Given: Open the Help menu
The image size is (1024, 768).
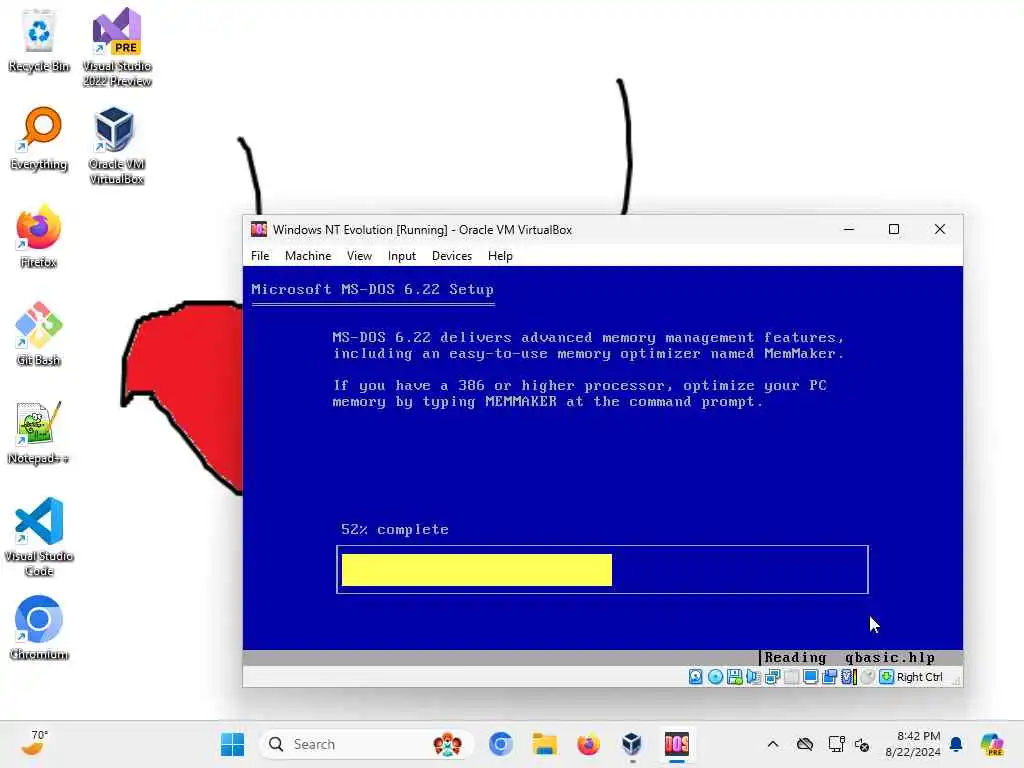Looking at the screenshot, I should (500, 256).
